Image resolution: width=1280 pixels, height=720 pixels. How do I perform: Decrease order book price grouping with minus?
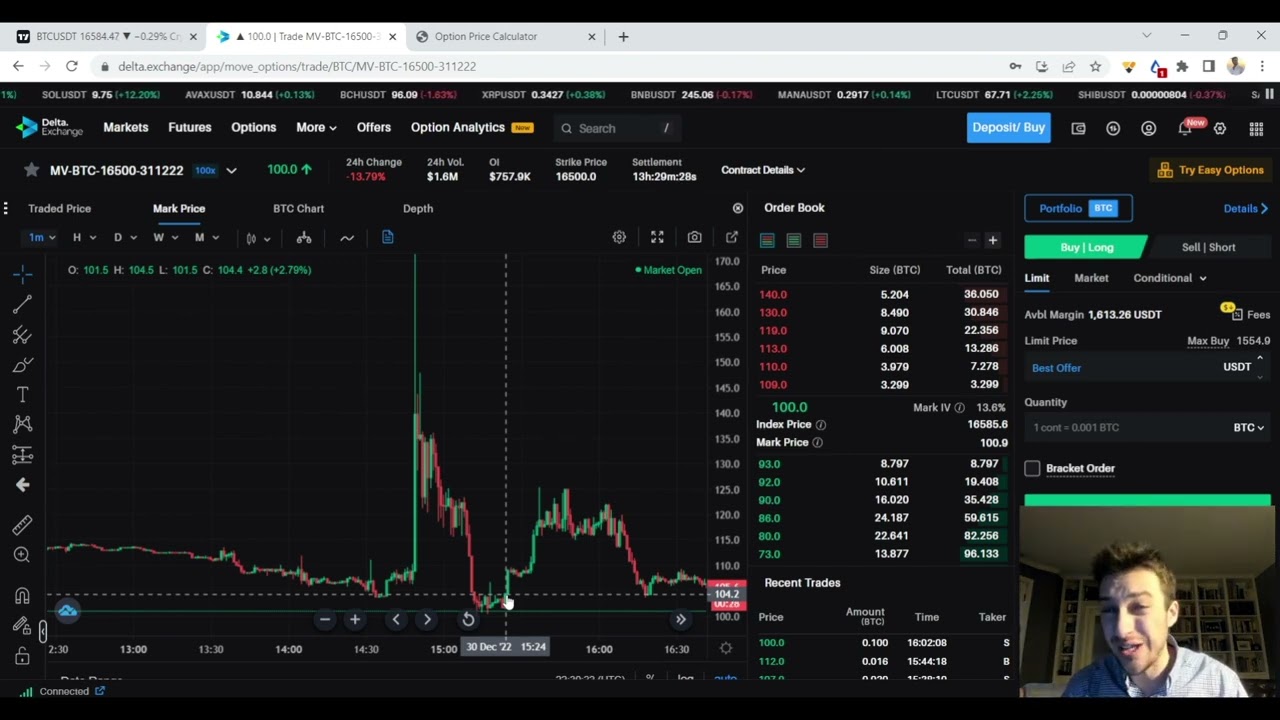[x=971, y=240]
